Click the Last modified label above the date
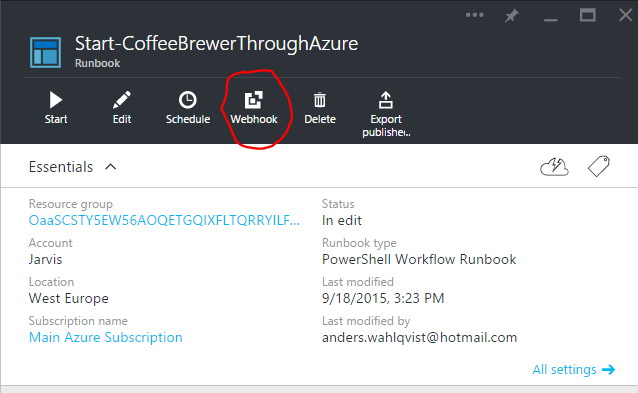638x393 pixels. [358, 282]
